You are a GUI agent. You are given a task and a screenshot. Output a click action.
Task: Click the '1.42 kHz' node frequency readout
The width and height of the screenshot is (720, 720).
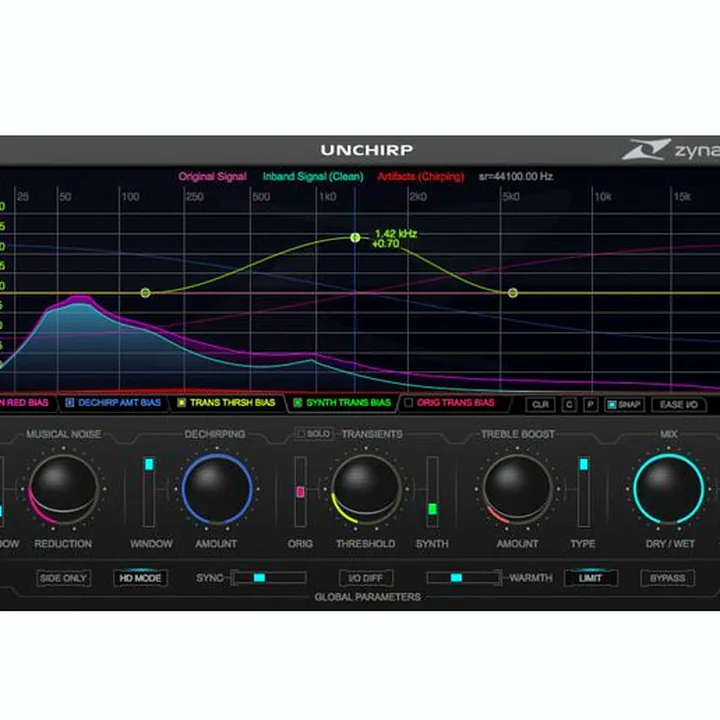click(396, 234)
